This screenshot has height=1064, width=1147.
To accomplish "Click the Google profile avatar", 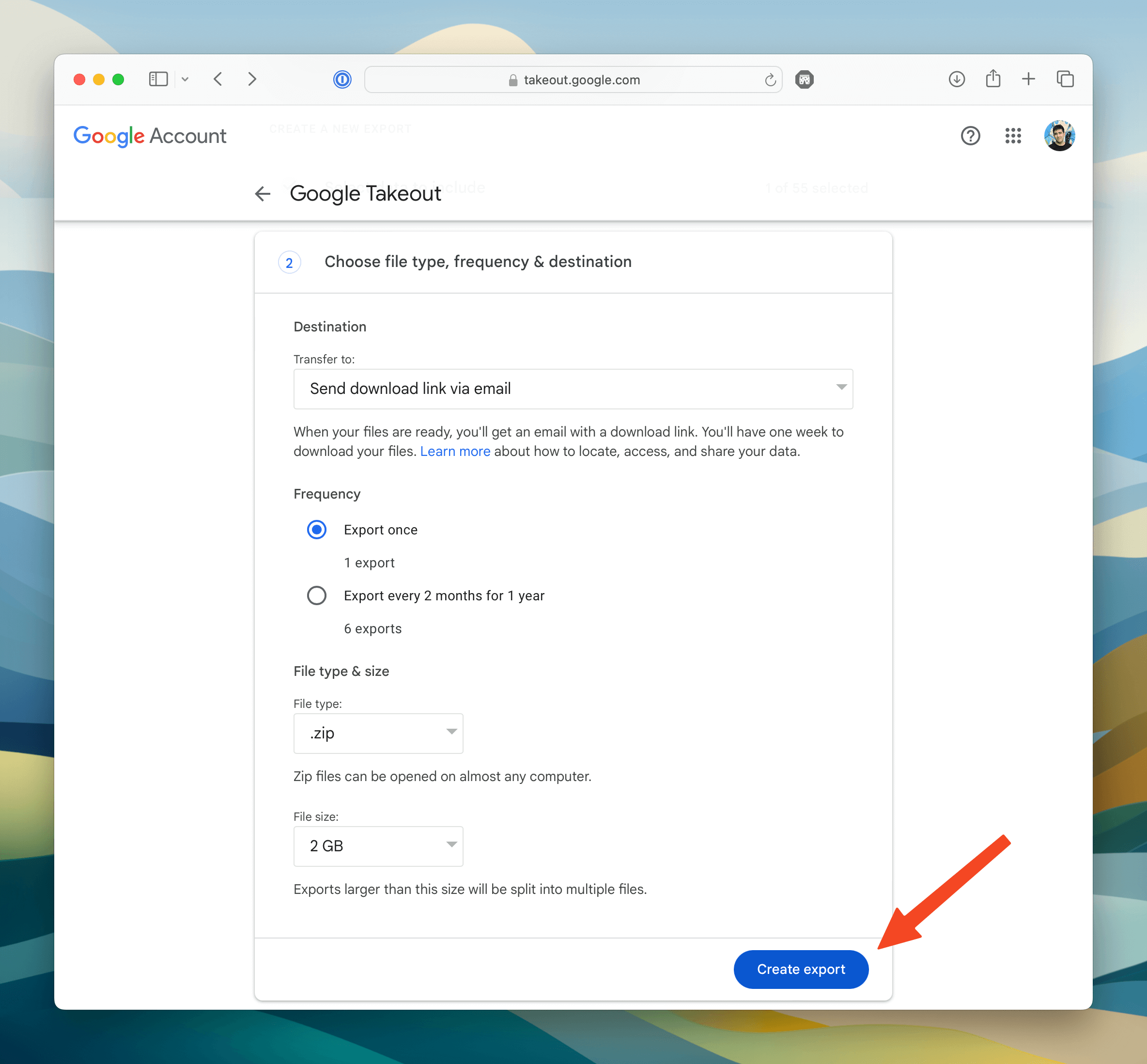I will pos(1059,136).
